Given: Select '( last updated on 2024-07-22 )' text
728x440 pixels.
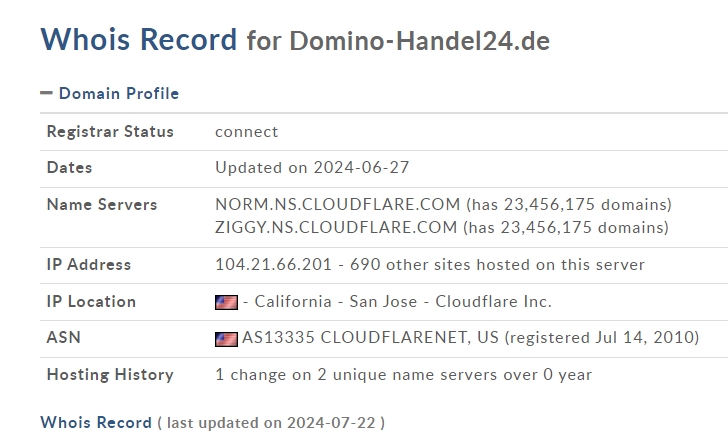Looking at the screenshot, I should pyautogui.click(x=271, y=423).
